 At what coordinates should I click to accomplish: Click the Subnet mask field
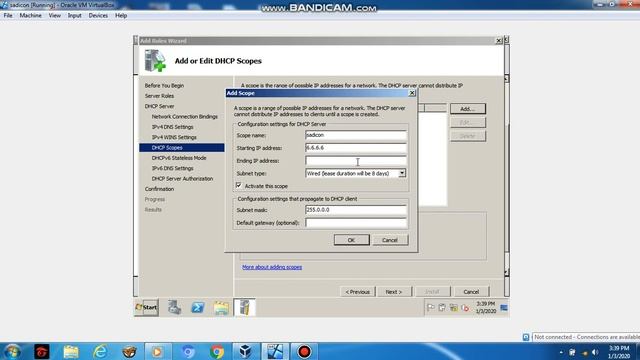click(x=356, y=210)
